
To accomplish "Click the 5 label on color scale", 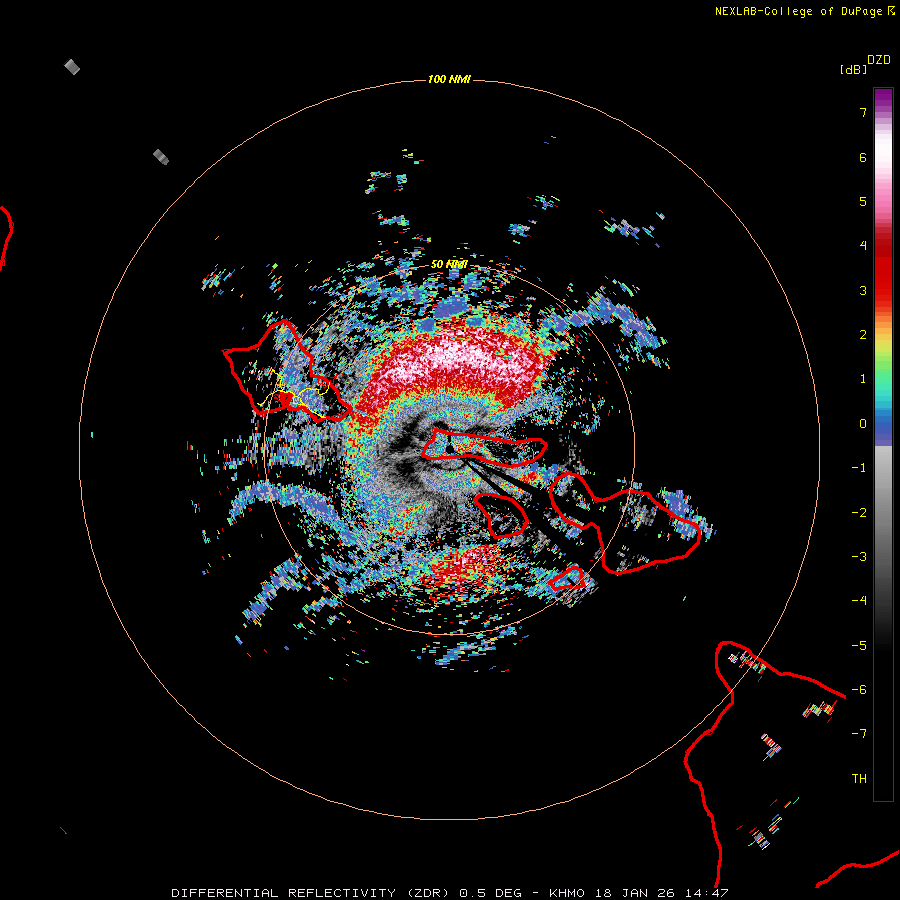I will point(863,201).
